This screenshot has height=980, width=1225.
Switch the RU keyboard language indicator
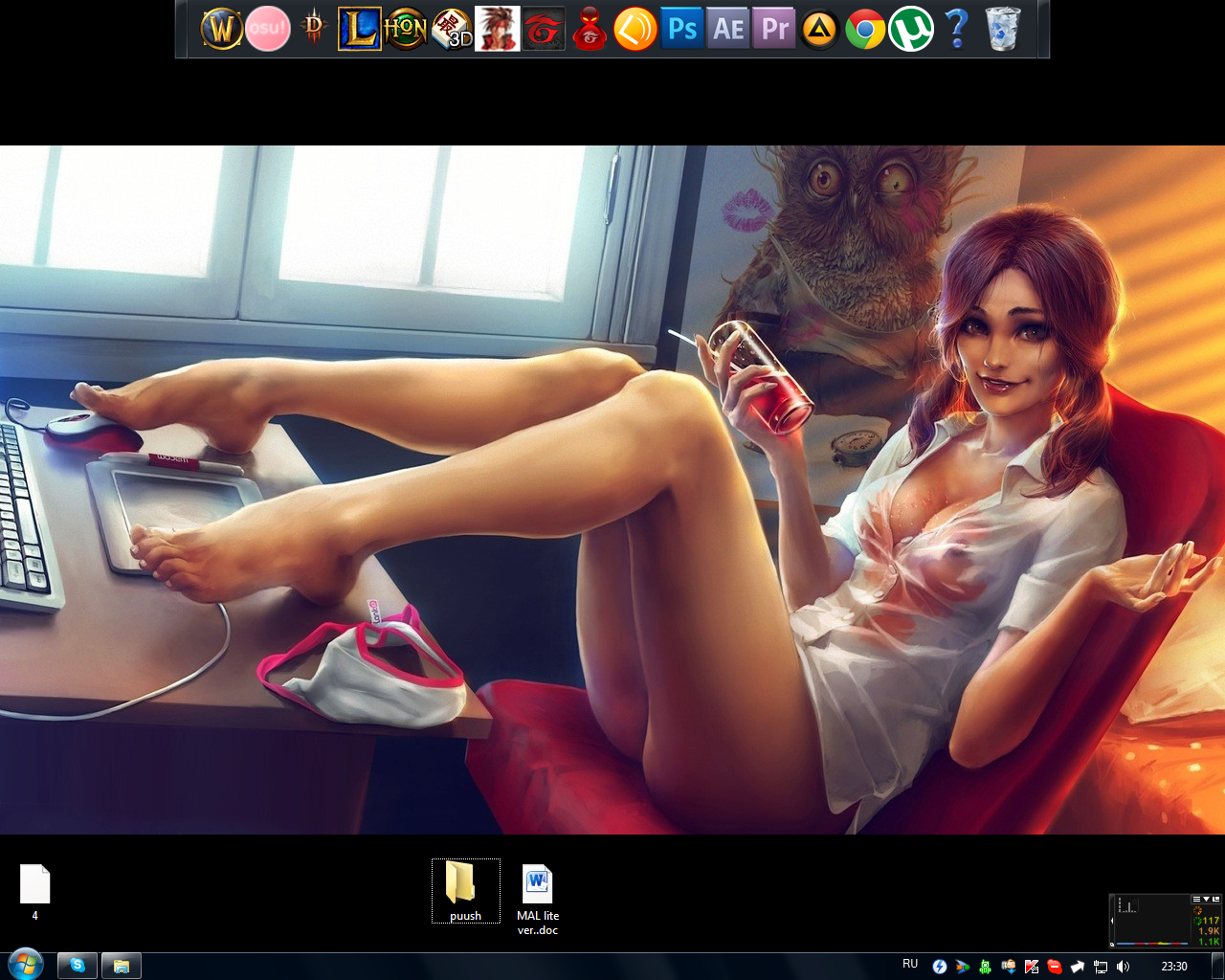pos(910,964)
